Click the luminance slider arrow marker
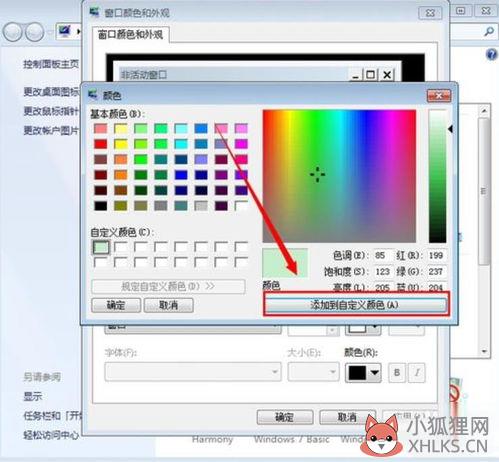Viewport: 499px width, 462px height. 450,129
